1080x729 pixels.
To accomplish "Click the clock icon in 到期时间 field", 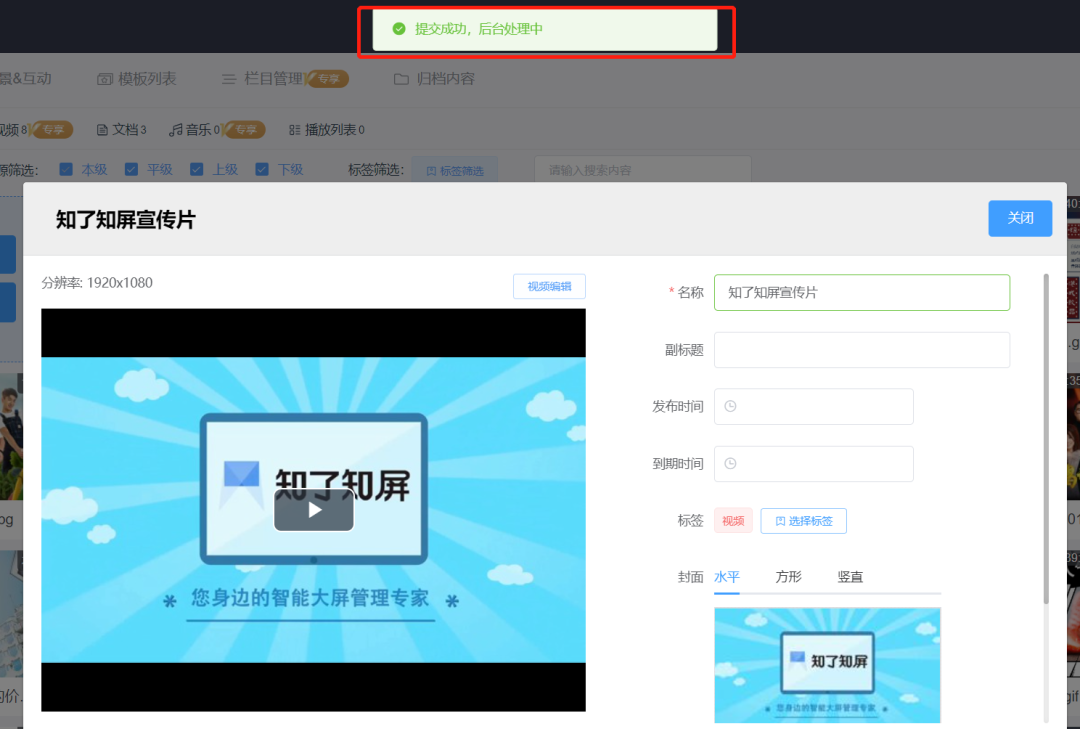I will 731,464.
